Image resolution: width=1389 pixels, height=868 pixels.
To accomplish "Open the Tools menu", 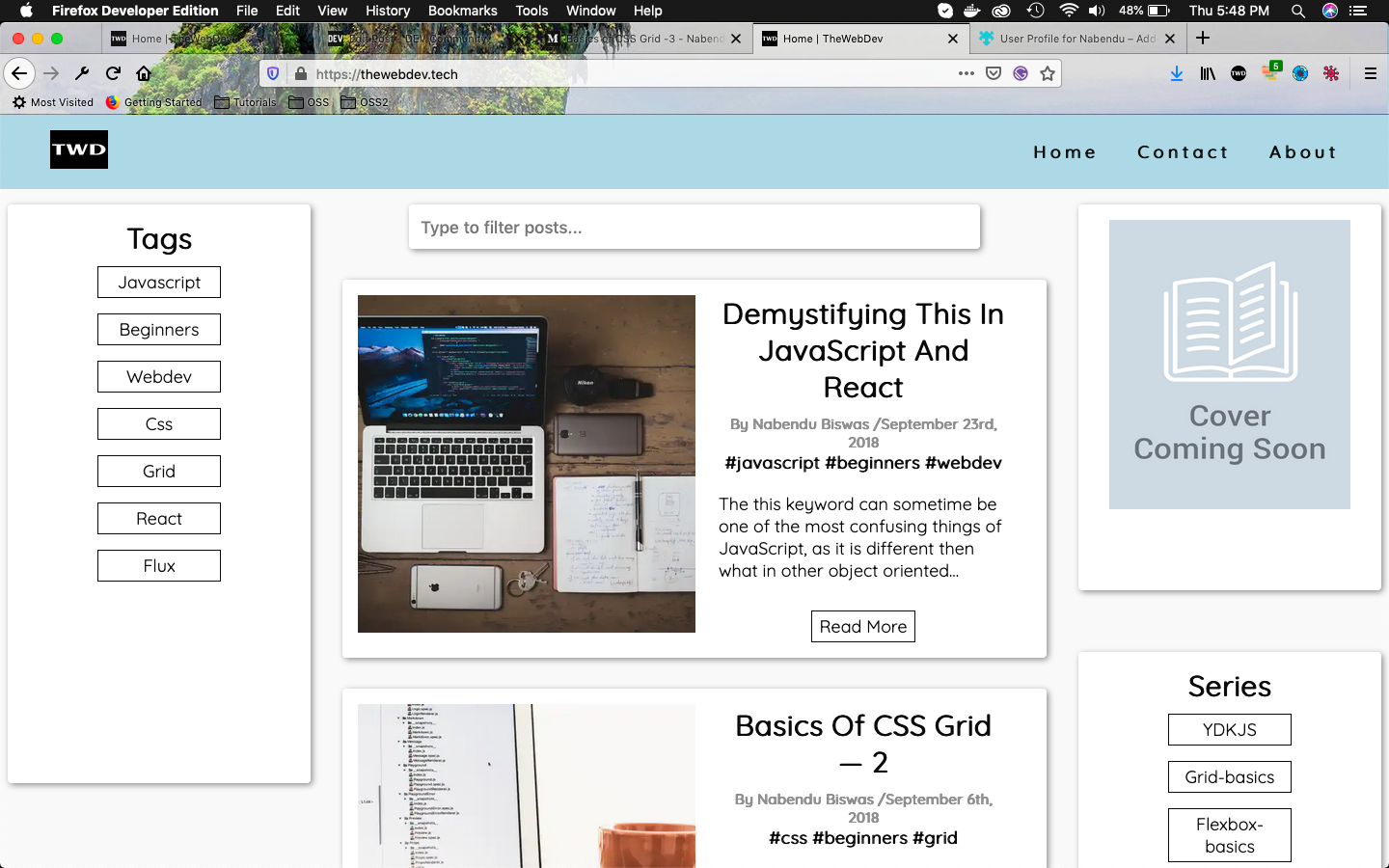I will [531, 11].
